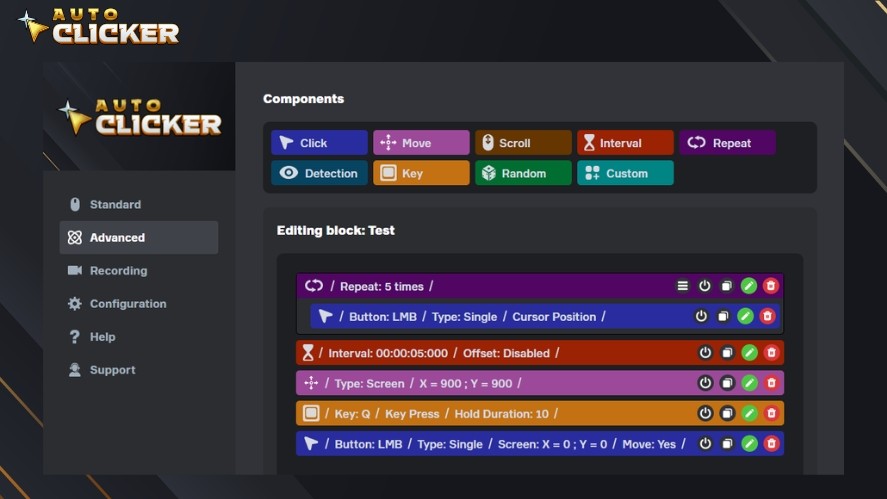Select the 'Repeat: 5 times' text
The width and height of the screenshot is (887, 499).
[x=382, y=286]
